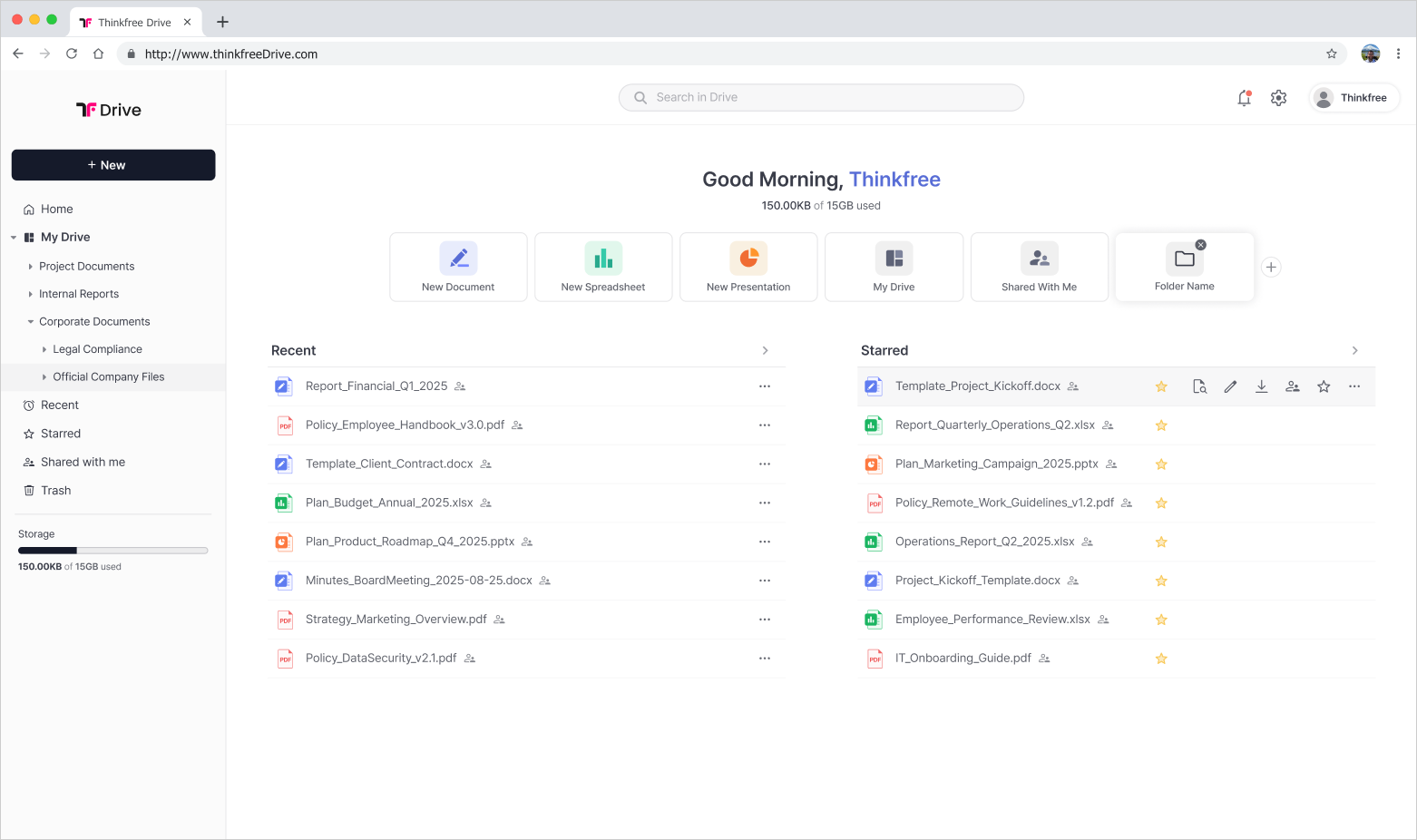Click the TF Drive logo
This screenshot has height=840, width=1417.
point(109,110)
